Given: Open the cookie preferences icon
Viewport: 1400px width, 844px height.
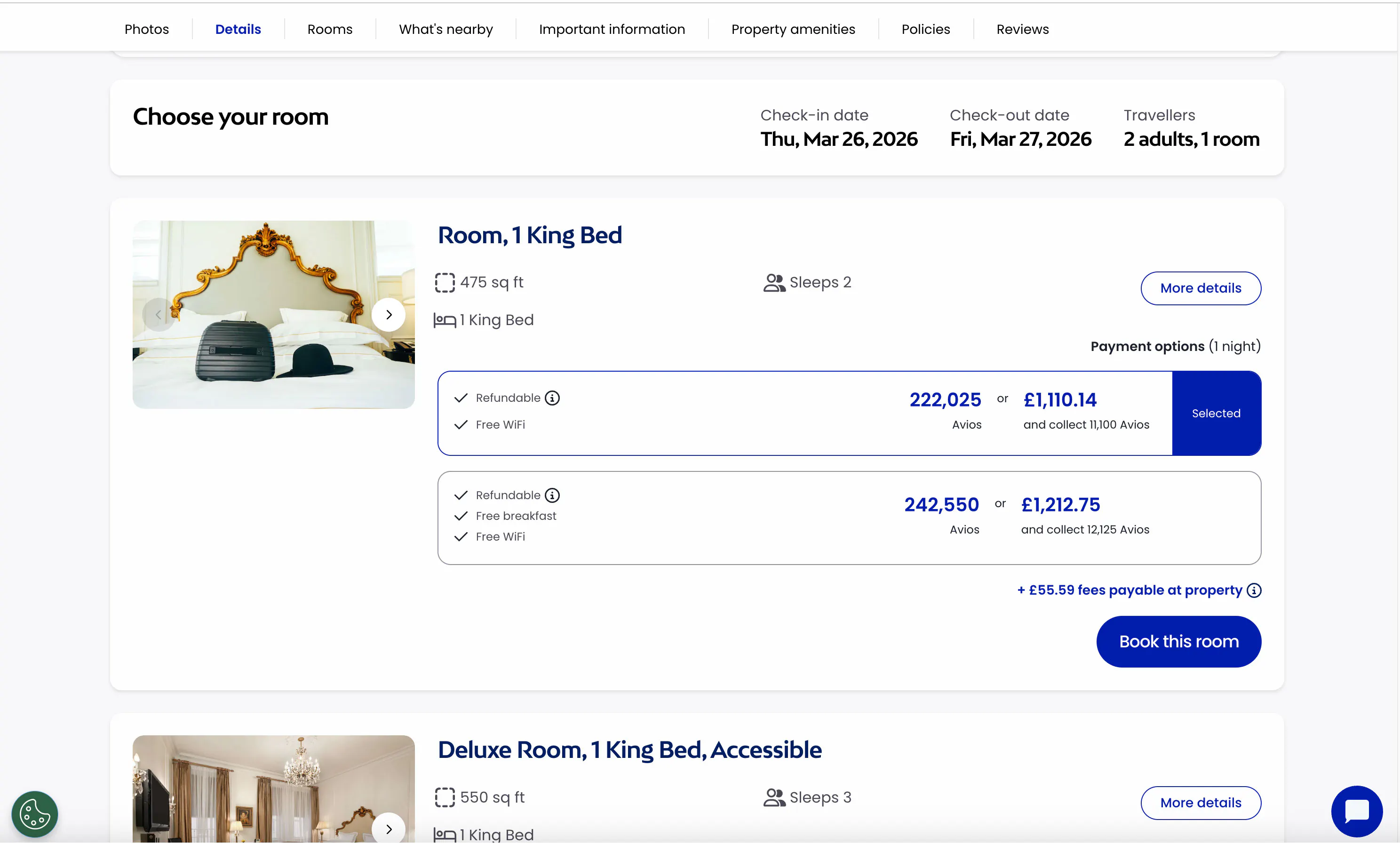Looking at the screenshot, I should 35,813.
